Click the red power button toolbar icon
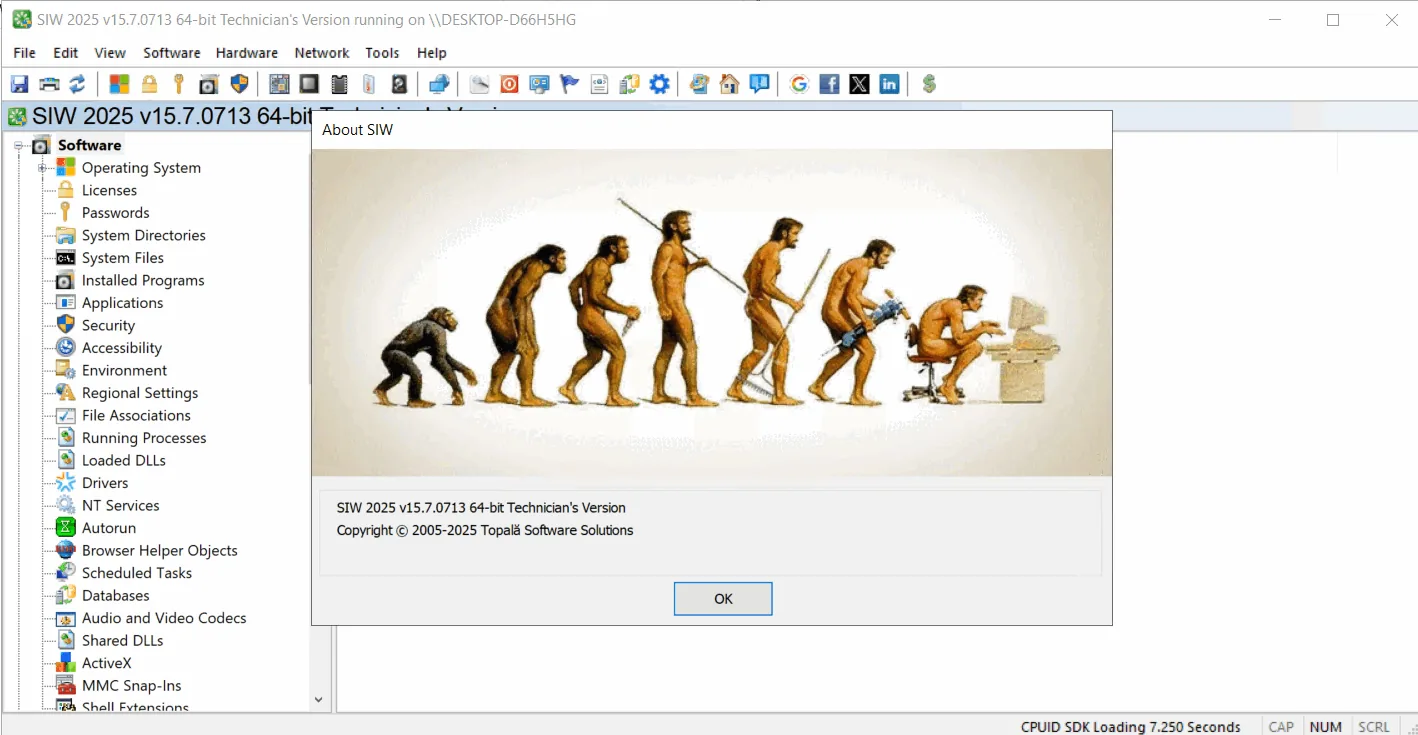Viewport: 1418px width, 735px height. pos(509,84)
